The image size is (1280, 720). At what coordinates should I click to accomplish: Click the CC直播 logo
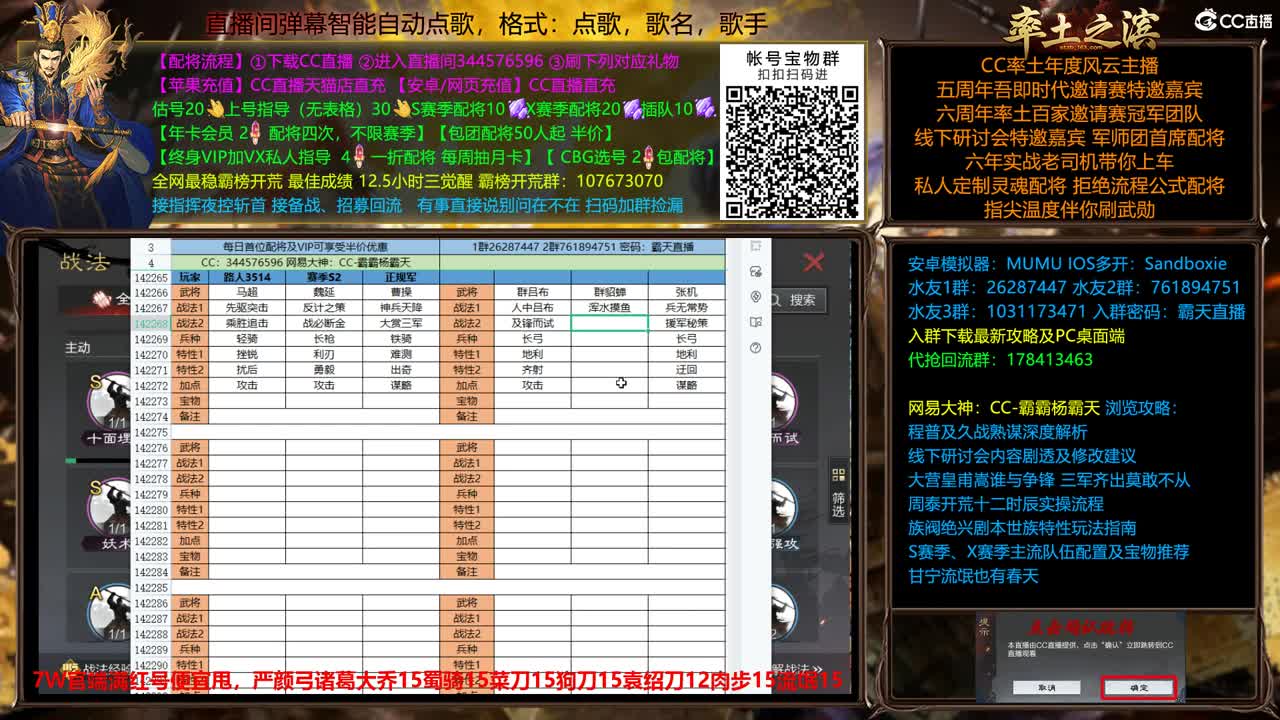[x=1234, y=20]
